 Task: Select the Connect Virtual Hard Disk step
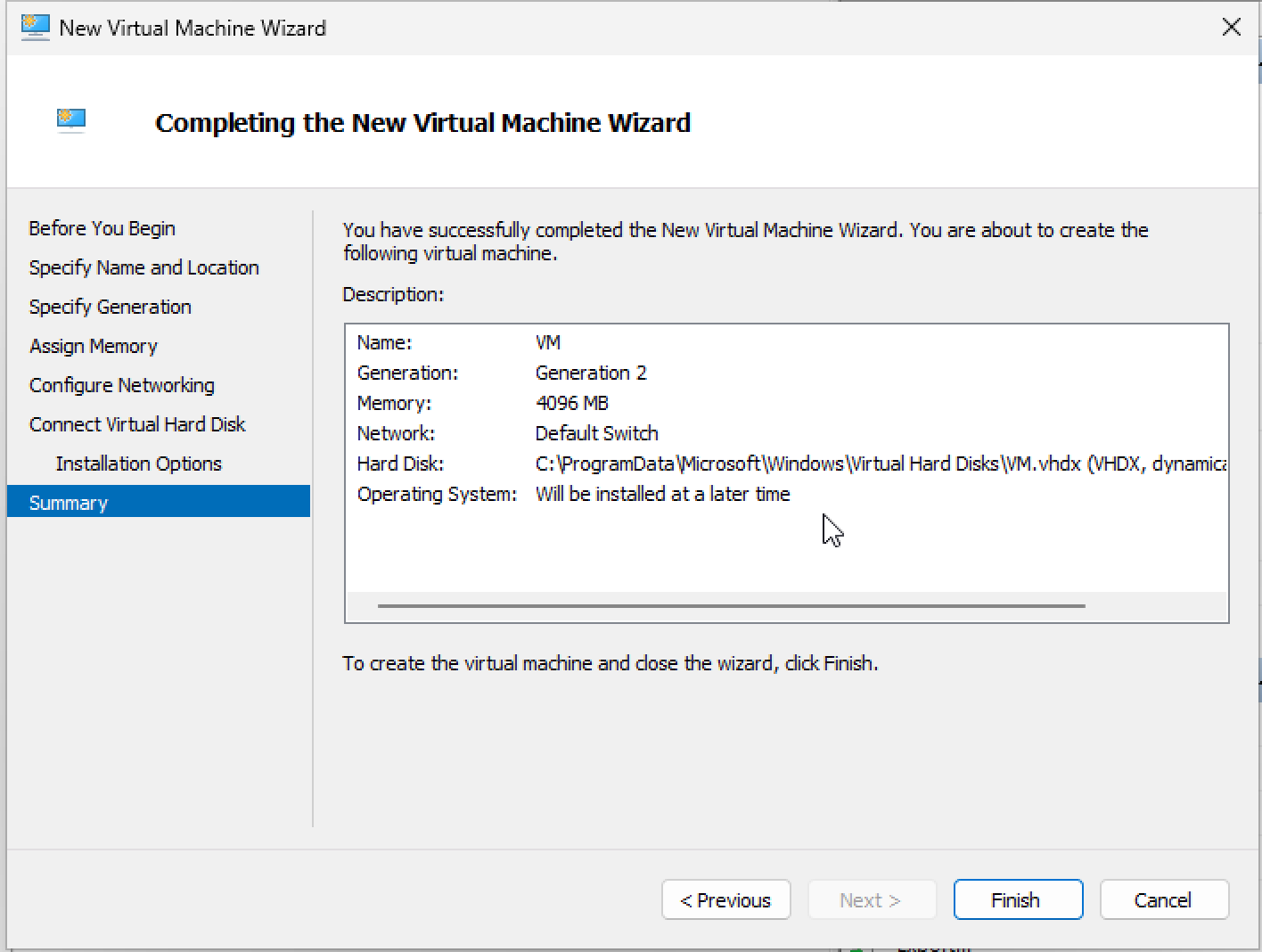pyautogui.click(x=136, y=424)
